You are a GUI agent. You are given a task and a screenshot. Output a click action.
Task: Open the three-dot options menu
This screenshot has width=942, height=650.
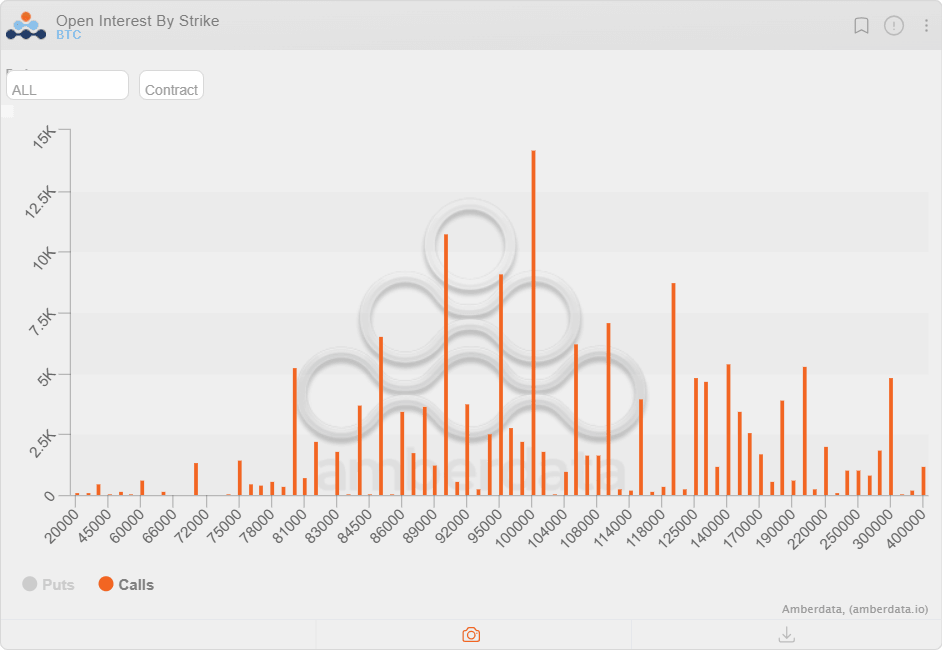click(x=925, y=25)
